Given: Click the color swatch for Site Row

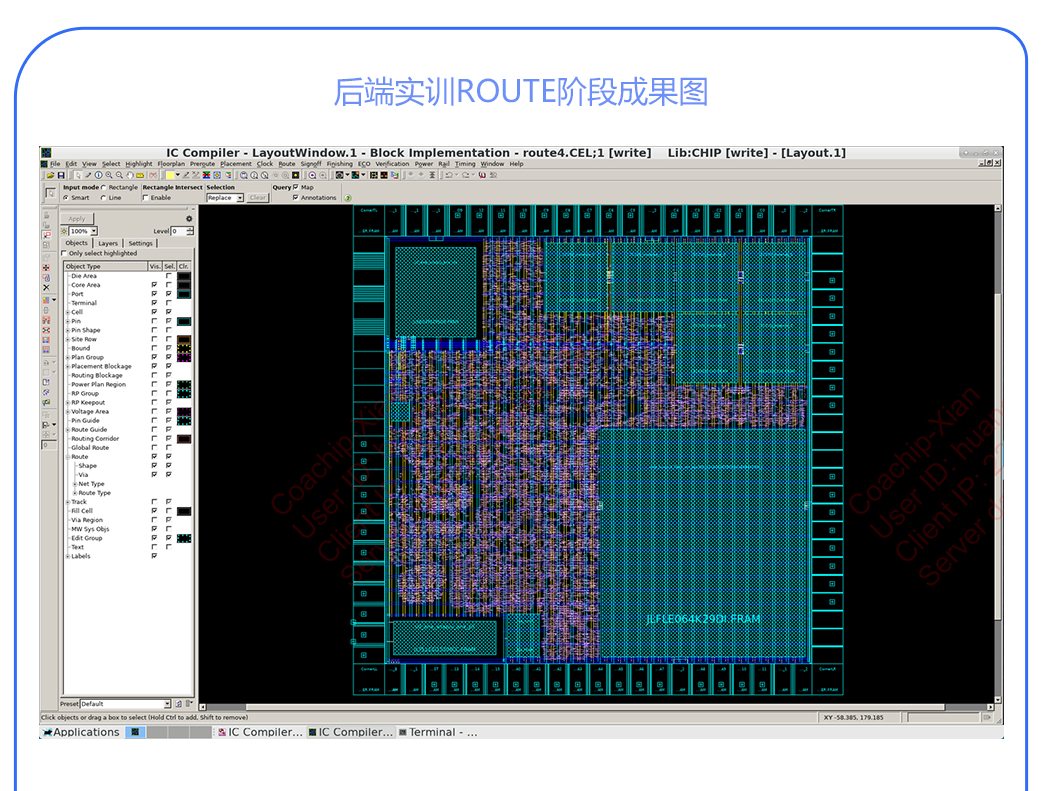Looking at the screenshot, I should pos(184,339).
